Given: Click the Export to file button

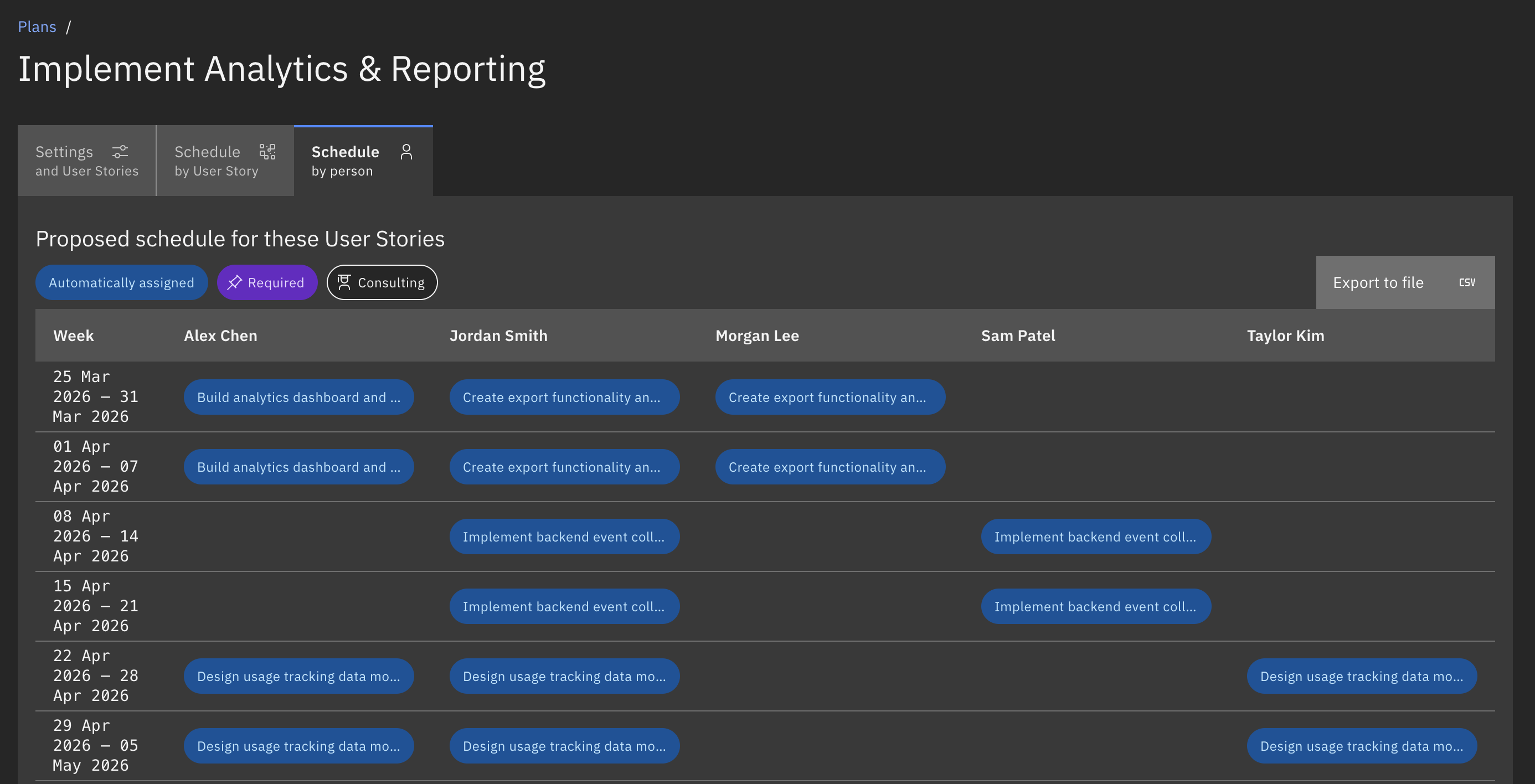Looking at the screenshot, I should tap(1405, 282).
